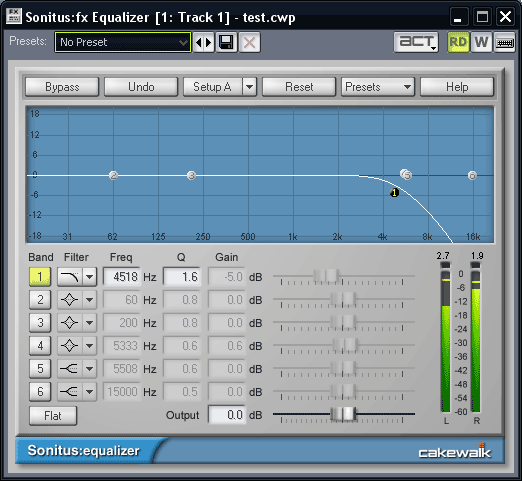This screenshot has height=481, width=522.
Task: Select band 5 shelving filter icon
Action: coord(70,369)
